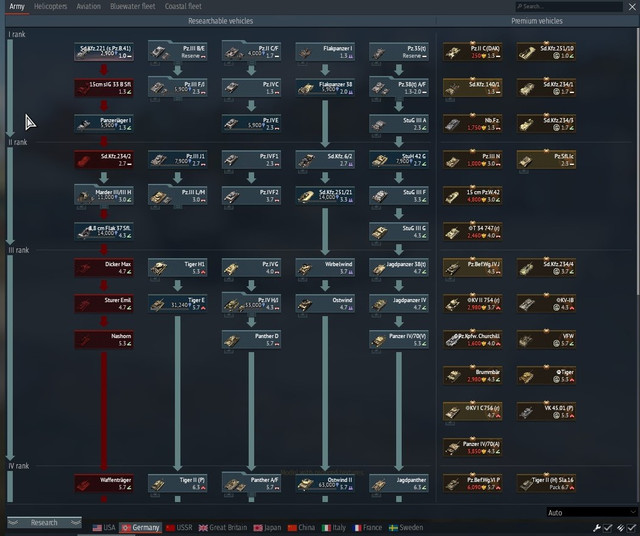The height and width of the screenshot is (536, 640).
Task: Click the Japan flag icon
Action: pyautogui.click(x=258, y=528)
